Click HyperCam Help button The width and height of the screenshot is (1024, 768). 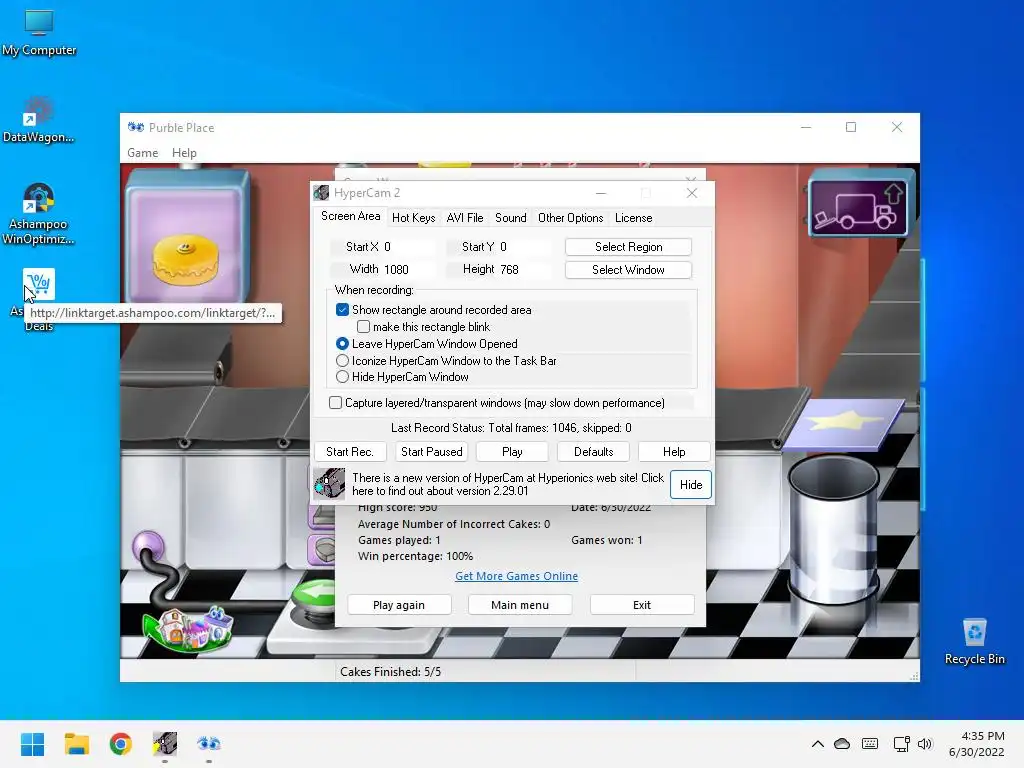tap(674, 452)
